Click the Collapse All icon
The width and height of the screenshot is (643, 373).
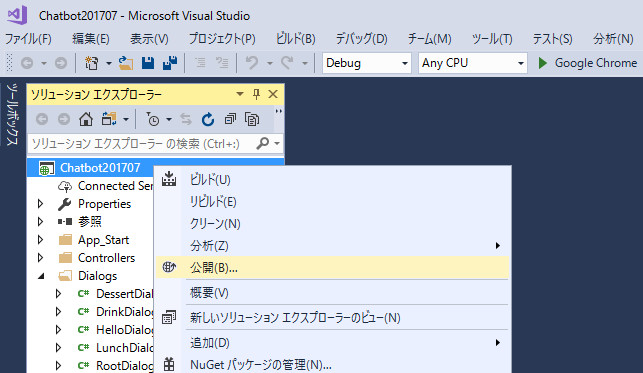pos(230,119)
